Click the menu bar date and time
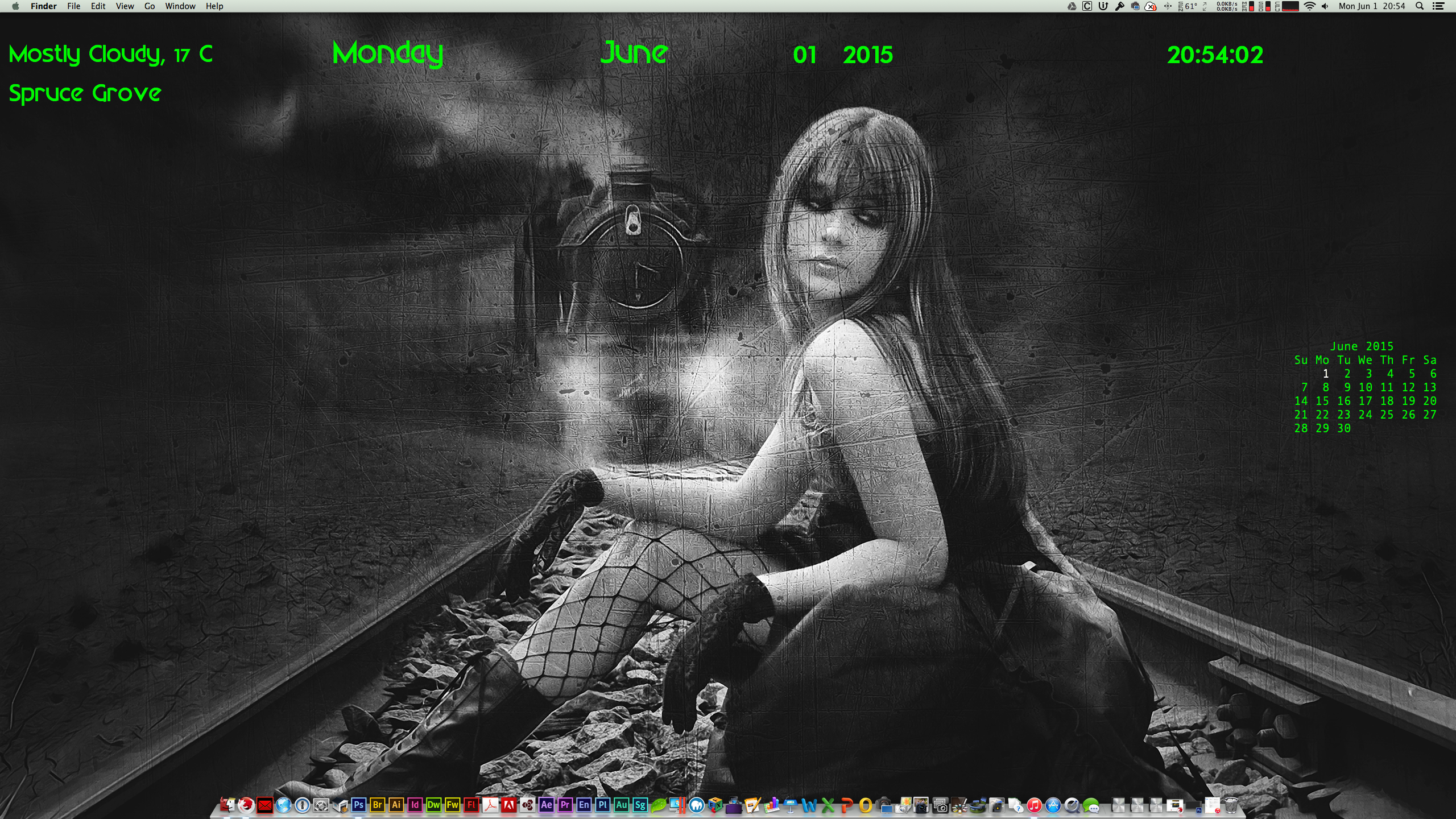Image resolution: width=1456 pixels, height=819 pixels. [1372, 6]
